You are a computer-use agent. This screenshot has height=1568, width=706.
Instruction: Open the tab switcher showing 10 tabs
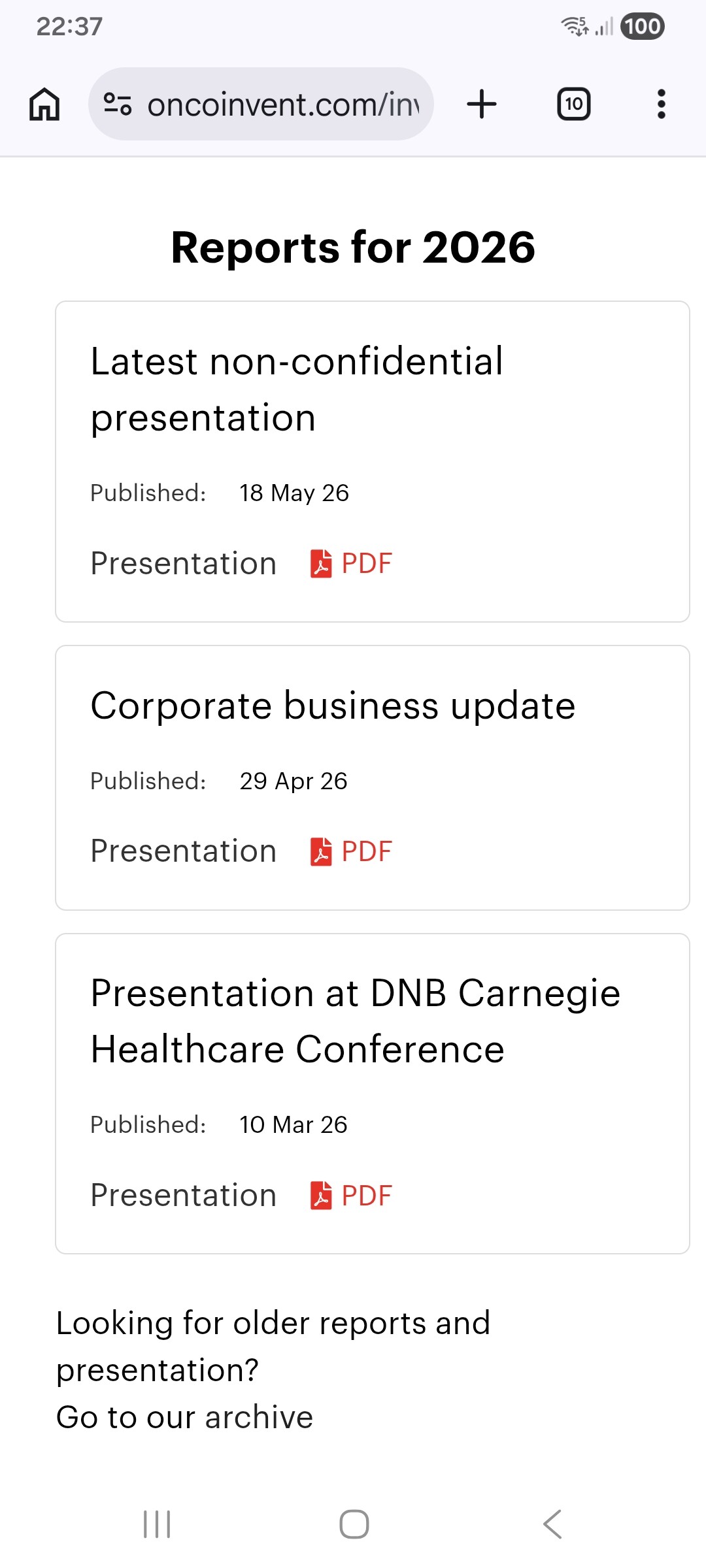(x=573, y=105)
